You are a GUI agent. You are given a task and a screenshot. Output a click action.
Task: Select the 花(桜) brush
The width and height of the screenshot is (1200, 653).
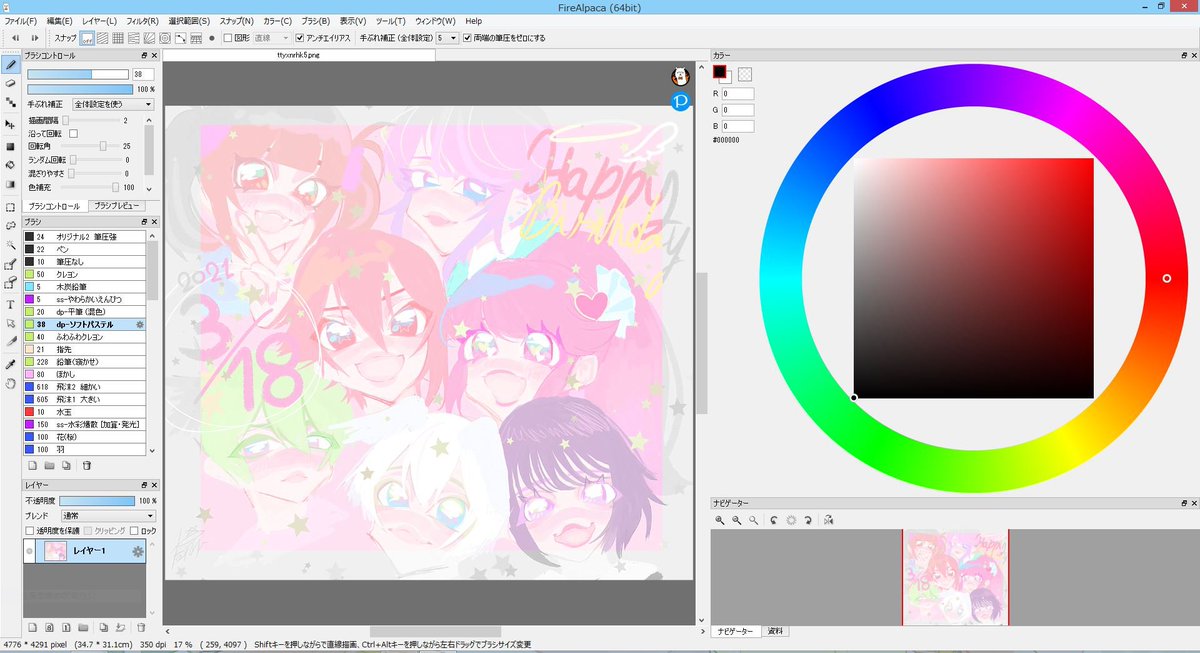[x=86, y=437]
